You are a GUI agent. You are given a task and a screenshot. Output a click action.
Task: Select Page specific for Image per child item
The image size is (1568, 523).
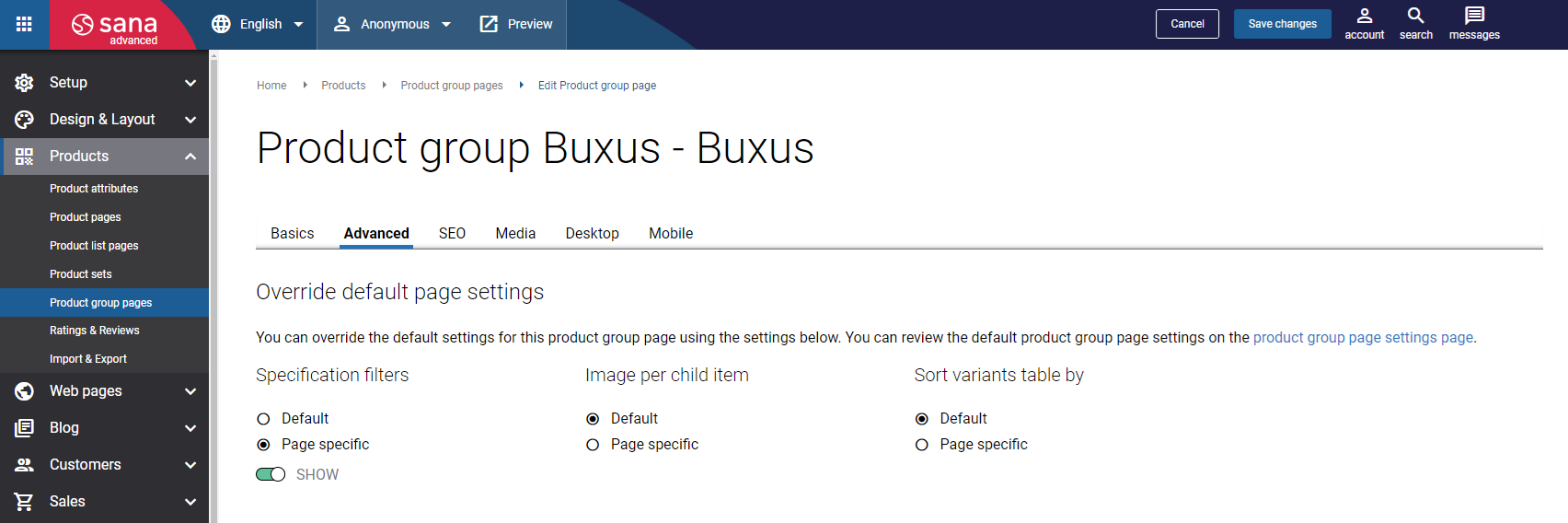tap(593, 445)
